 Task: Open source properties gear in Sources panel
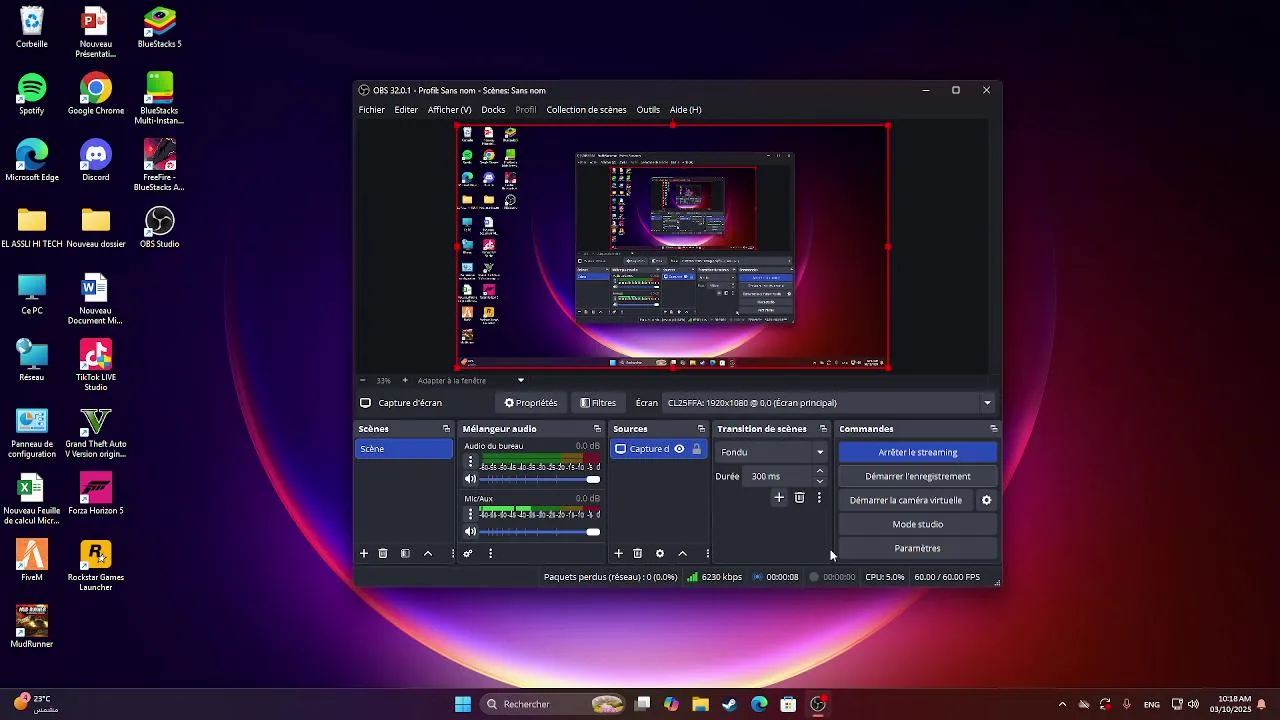click(660, 553)
